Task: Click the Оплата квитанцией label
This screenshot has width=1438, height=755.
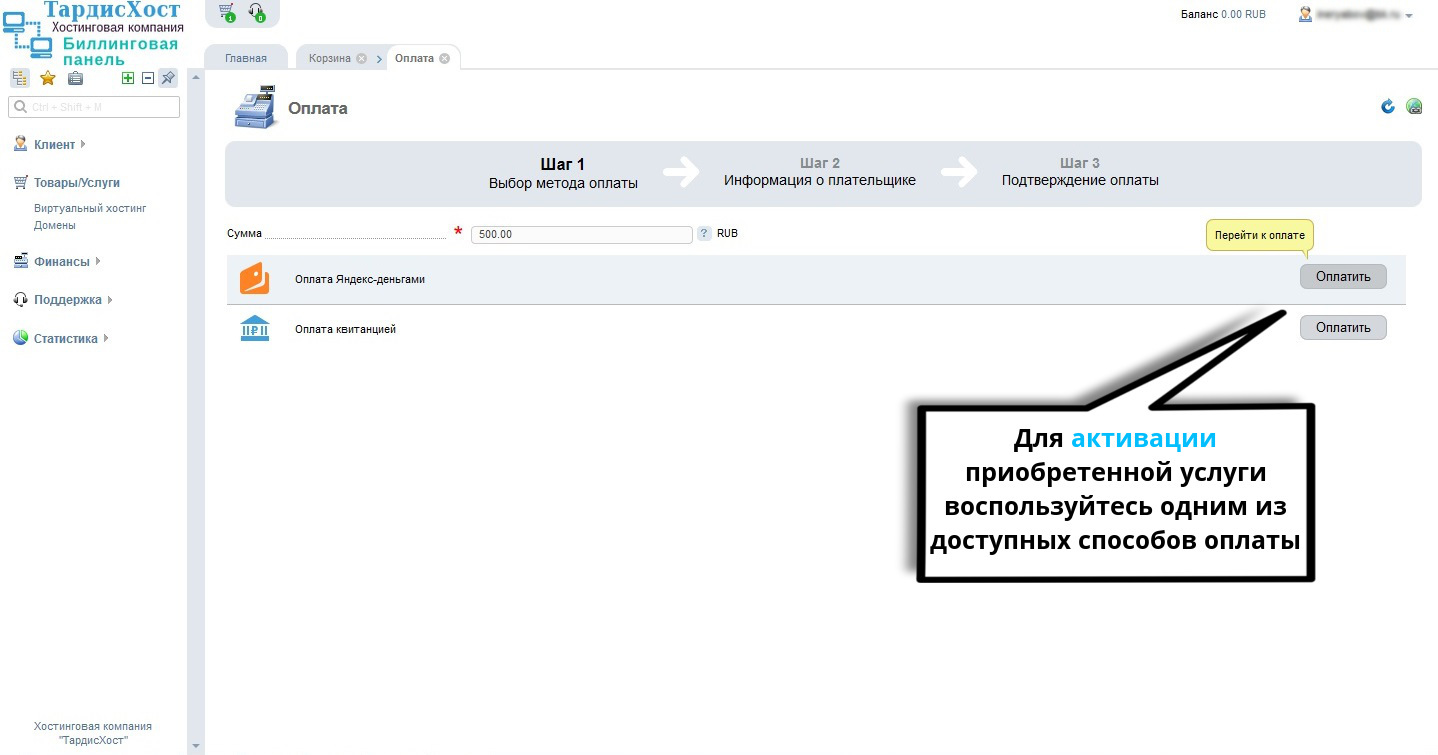Action: [345, 329]
